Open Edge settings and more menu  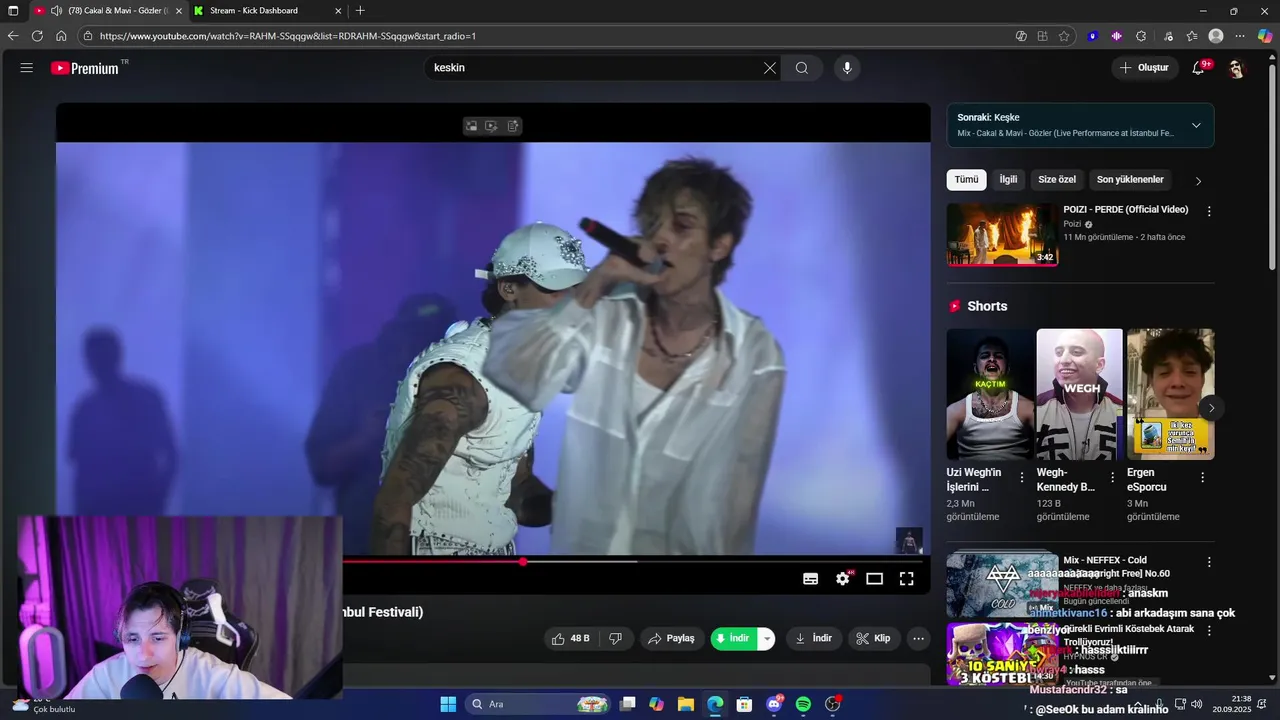tap(1240, 36)
